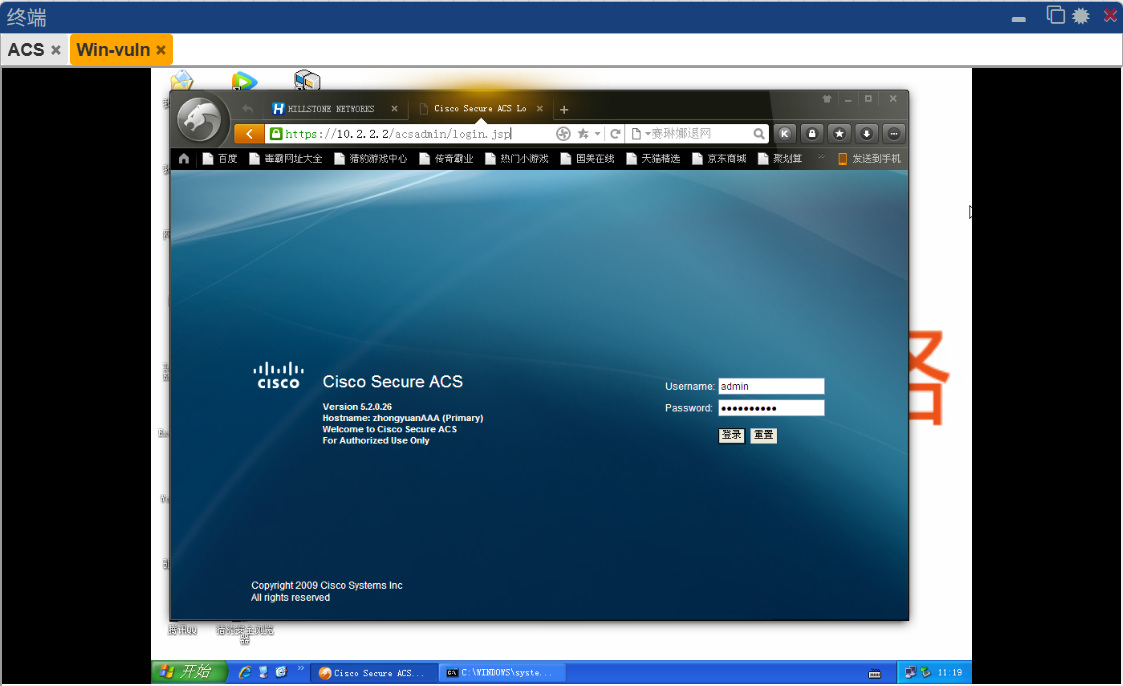This screenshot has height=686, width=1123.
Task: Open the 毒霸网址大全 bookmark
Action: coord(286,158)
